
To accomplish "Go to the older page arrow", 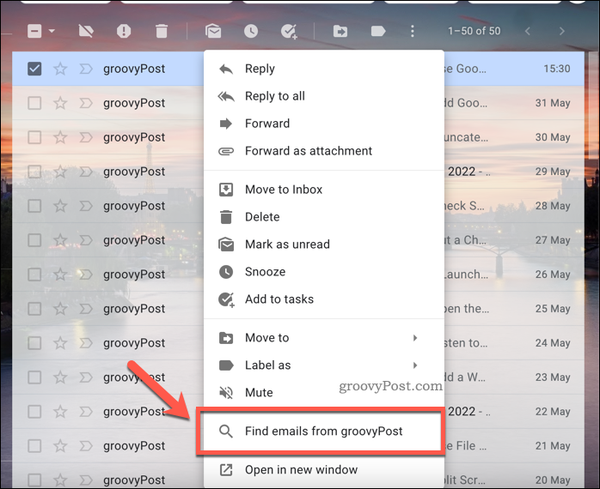I will tap(561, 31).
